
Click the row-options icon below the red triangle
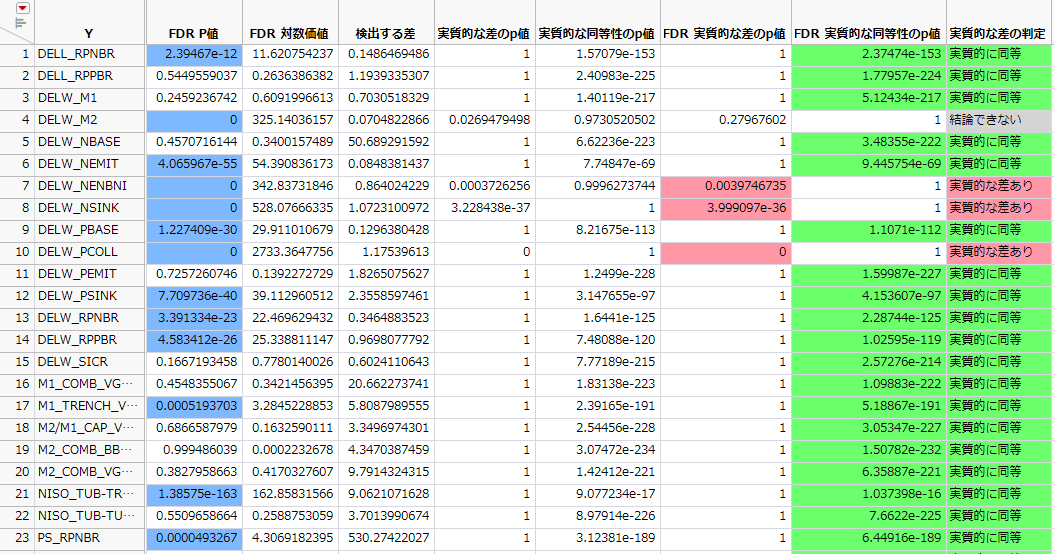[20, 23]
